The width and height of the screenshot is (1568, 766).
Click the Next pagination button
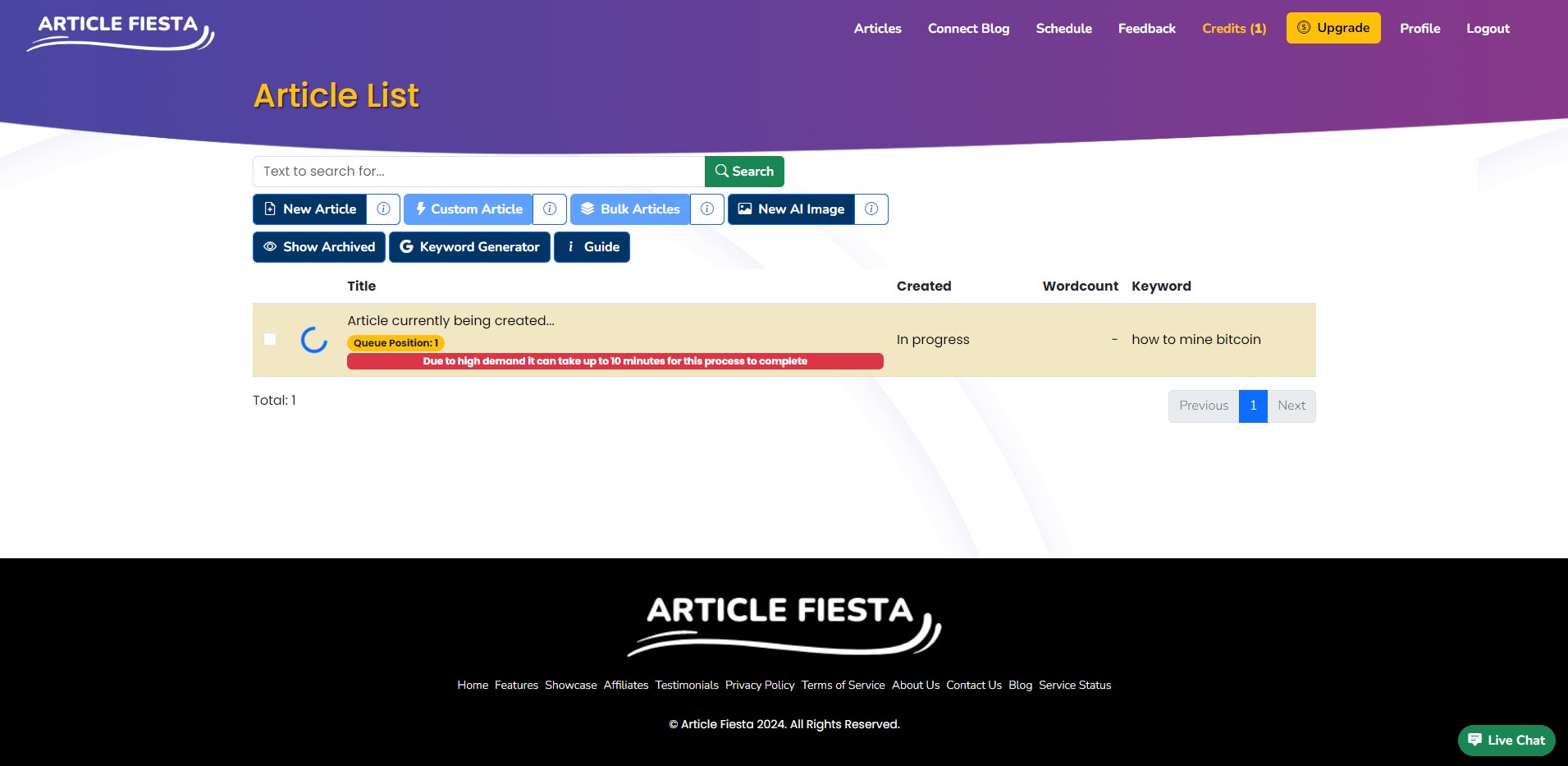tap(1291, 406)
